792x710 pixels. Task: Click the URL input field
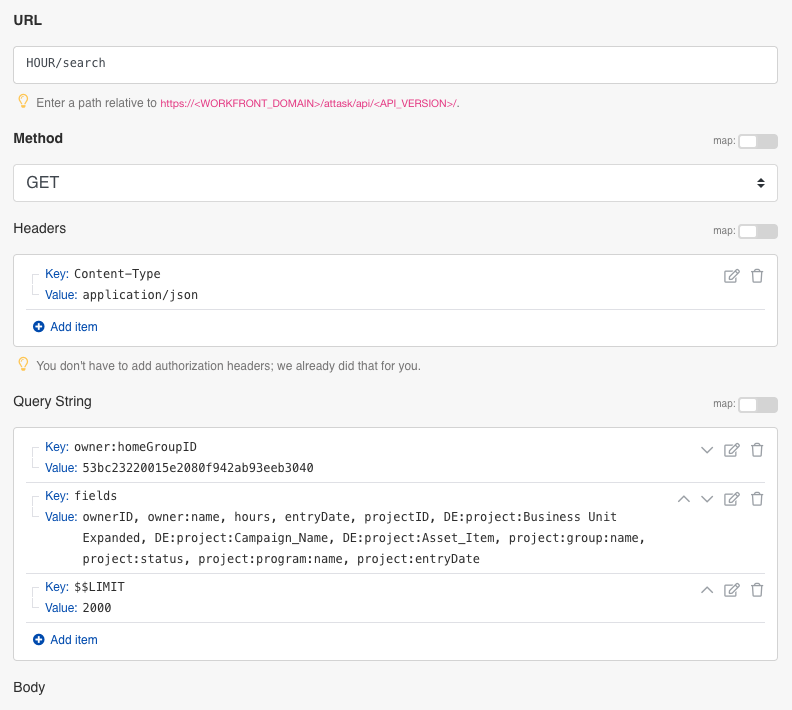pos(395,64)
